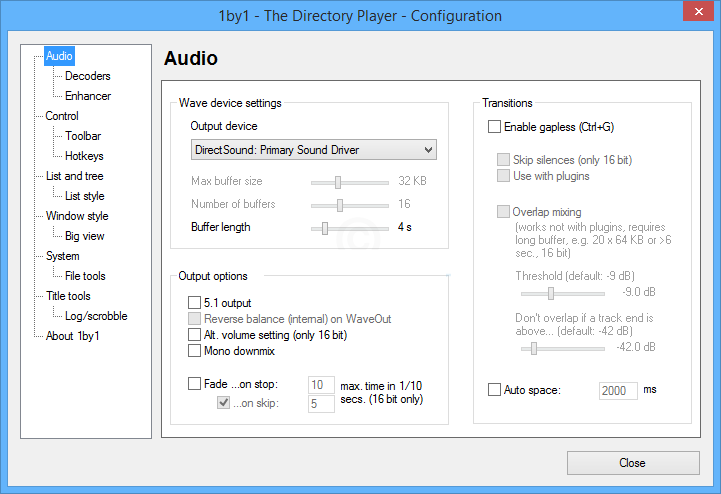Go to List style settings
This screenshot has height=494, width=721.
[x=84, y=196]
